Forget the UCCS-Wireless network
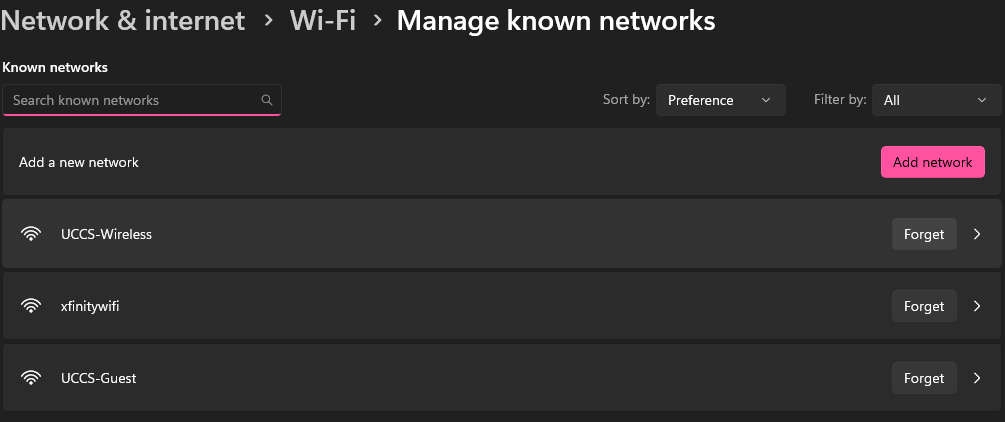The image size is (1005, 422). point(924,234)
